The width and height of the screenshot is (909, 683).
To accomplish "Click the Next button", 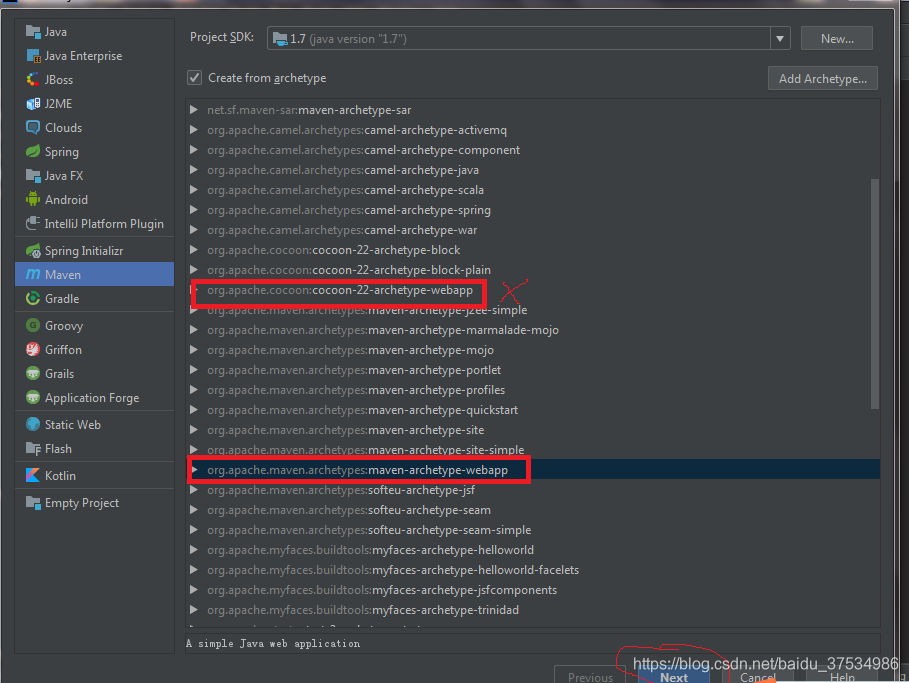I will [674, 676].
